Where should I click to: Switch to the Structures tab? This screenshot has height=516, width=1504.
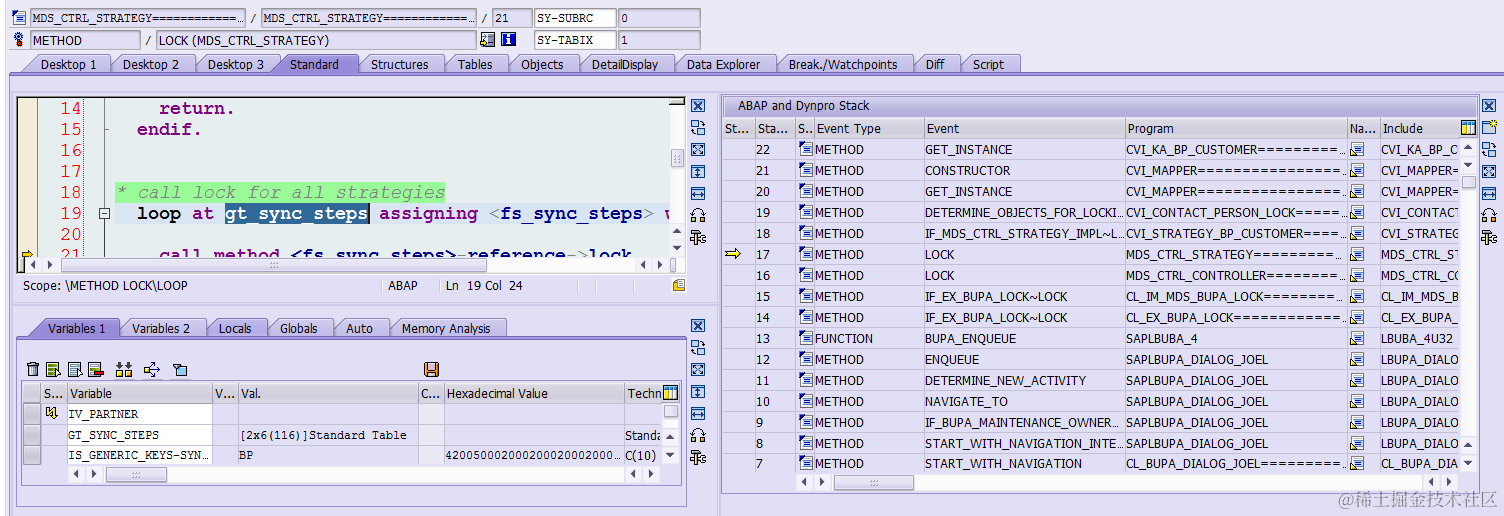click(399, 64)
